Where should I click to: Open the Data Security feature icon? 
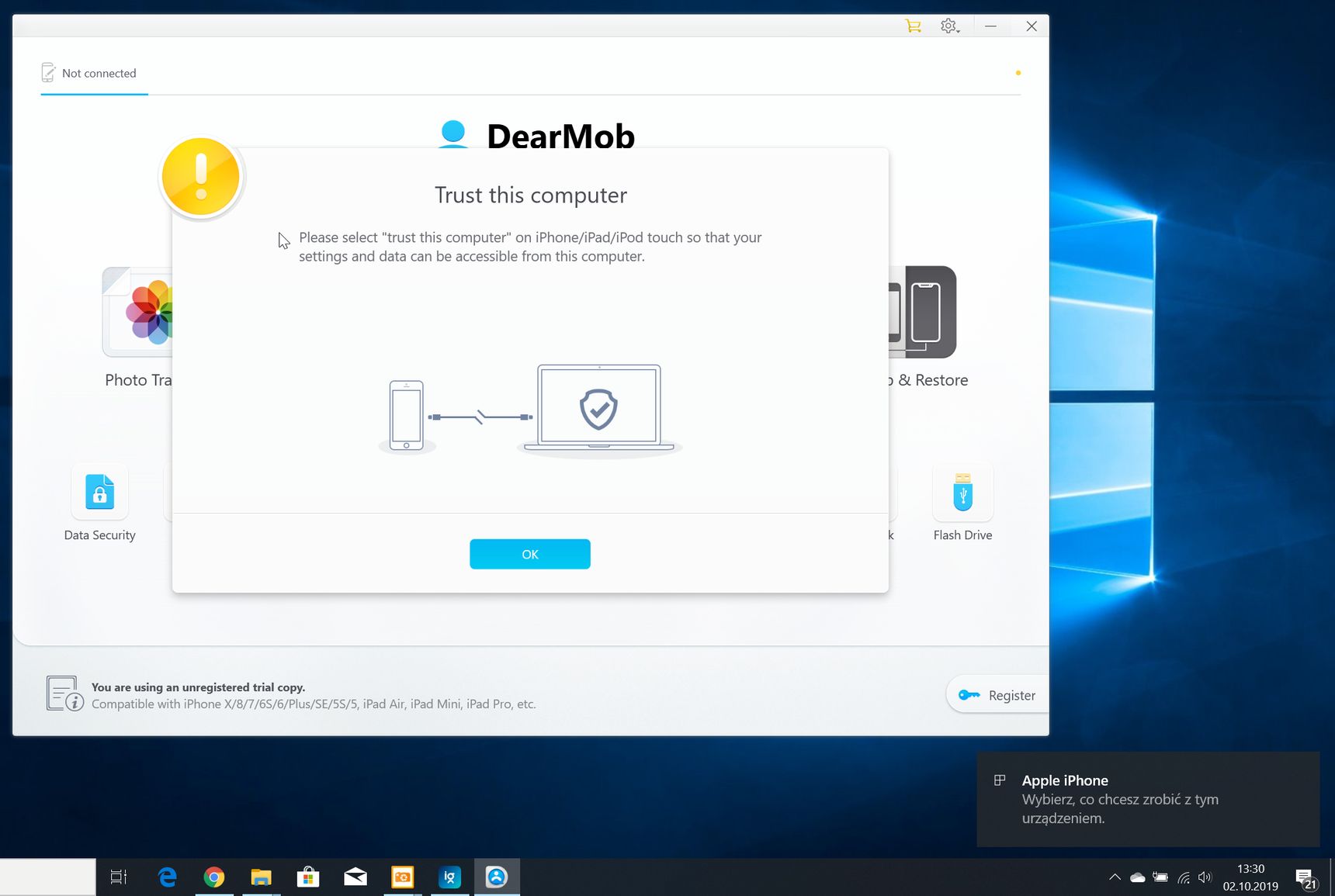tap(99, 492)
